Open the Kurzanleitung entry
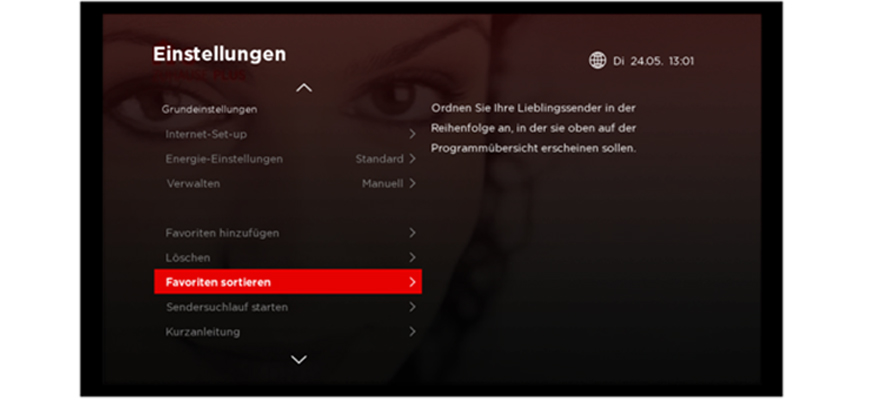This screenshot has width=879, height=400. click(x=288, y=332)
